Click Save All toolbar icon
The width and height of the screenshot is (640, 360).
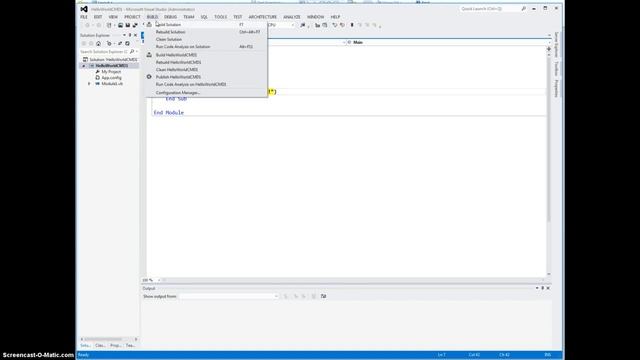pyautogui.click(x=135, y=25)
